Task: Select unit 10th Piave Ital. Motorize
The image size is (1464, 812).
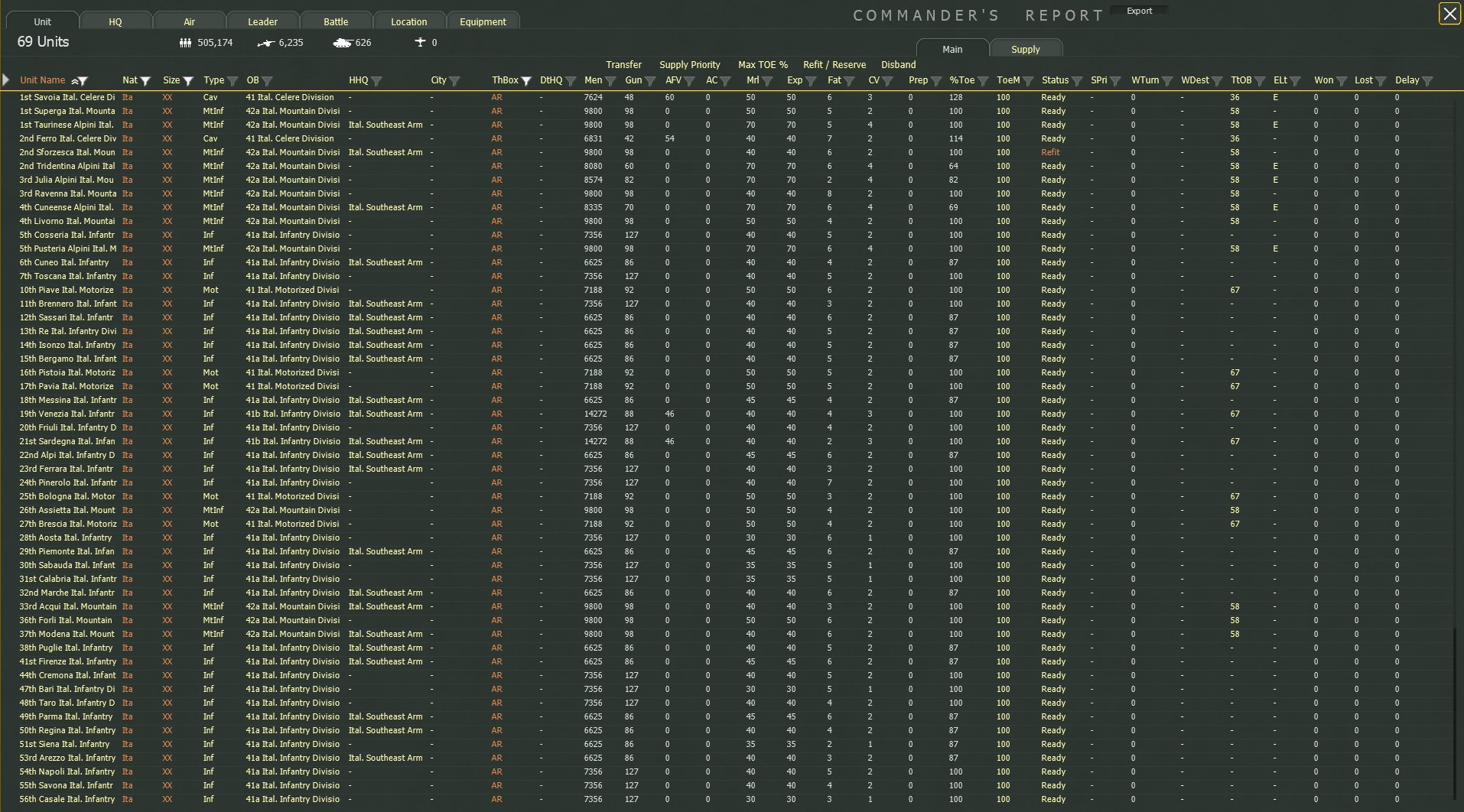Action: pos(67,291)
